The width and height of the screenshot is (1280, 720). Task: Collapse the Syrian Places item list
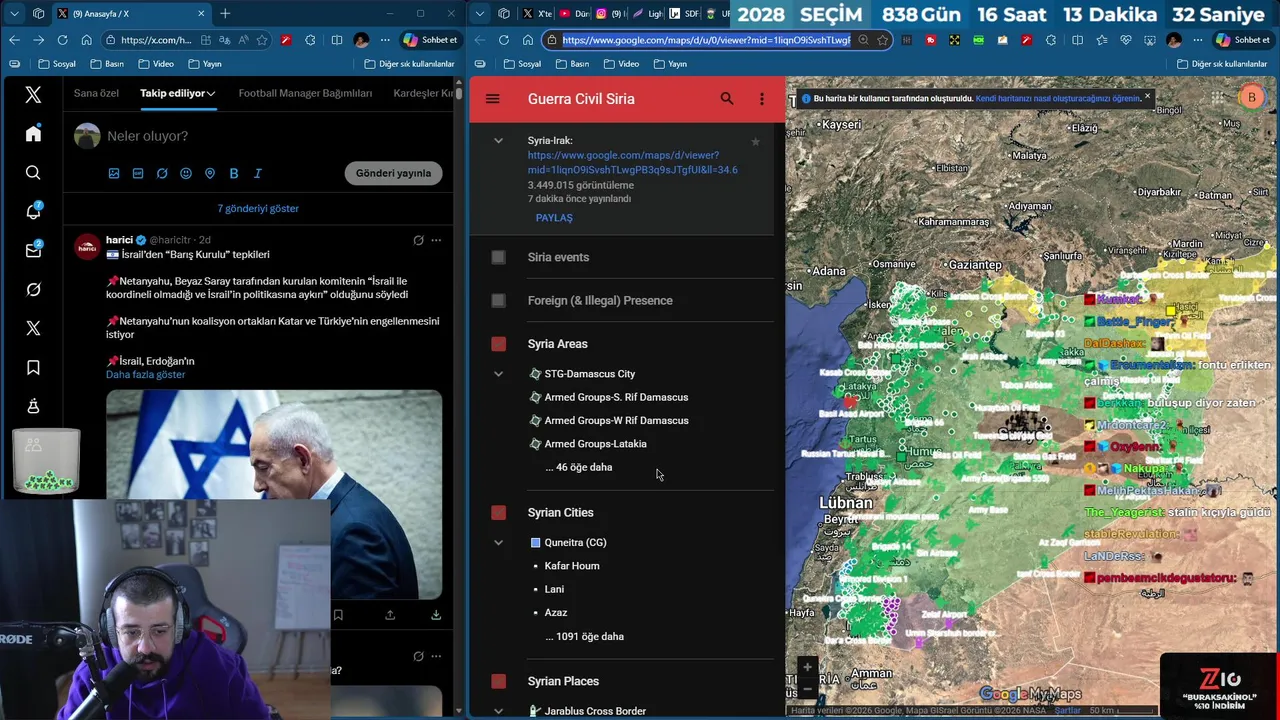(498, 711)
